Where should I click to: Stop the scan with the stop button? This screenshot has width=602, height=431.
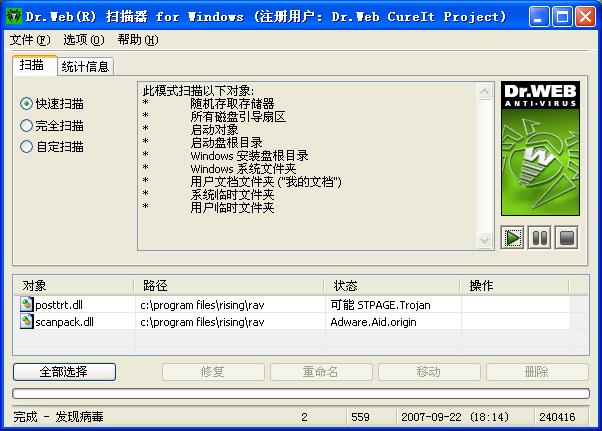pos(567,238)
